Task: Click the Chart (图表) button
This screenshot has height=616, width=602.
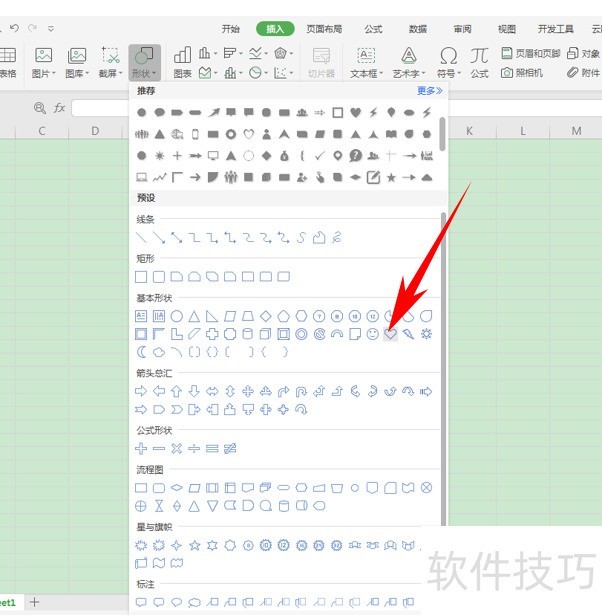Action: tap(183, 62)
